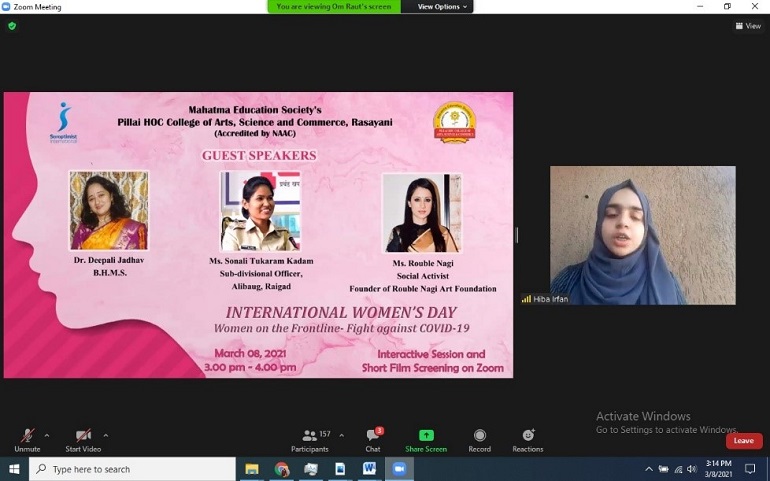Open Google Chrome from the taskbar
Viewport: 770px width, 481px height.
click(x=281, y=469)
